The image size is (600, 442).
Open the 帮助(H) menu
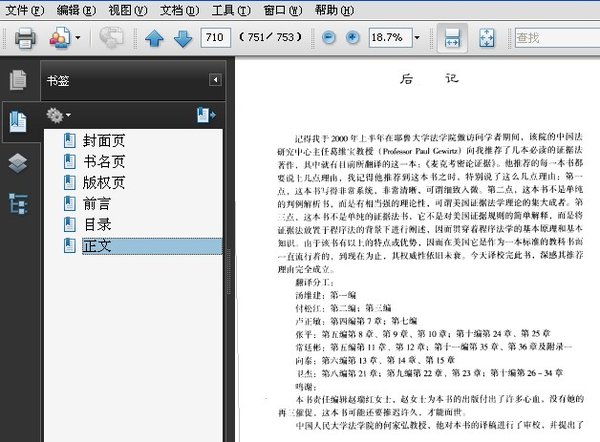coord(334,10)
